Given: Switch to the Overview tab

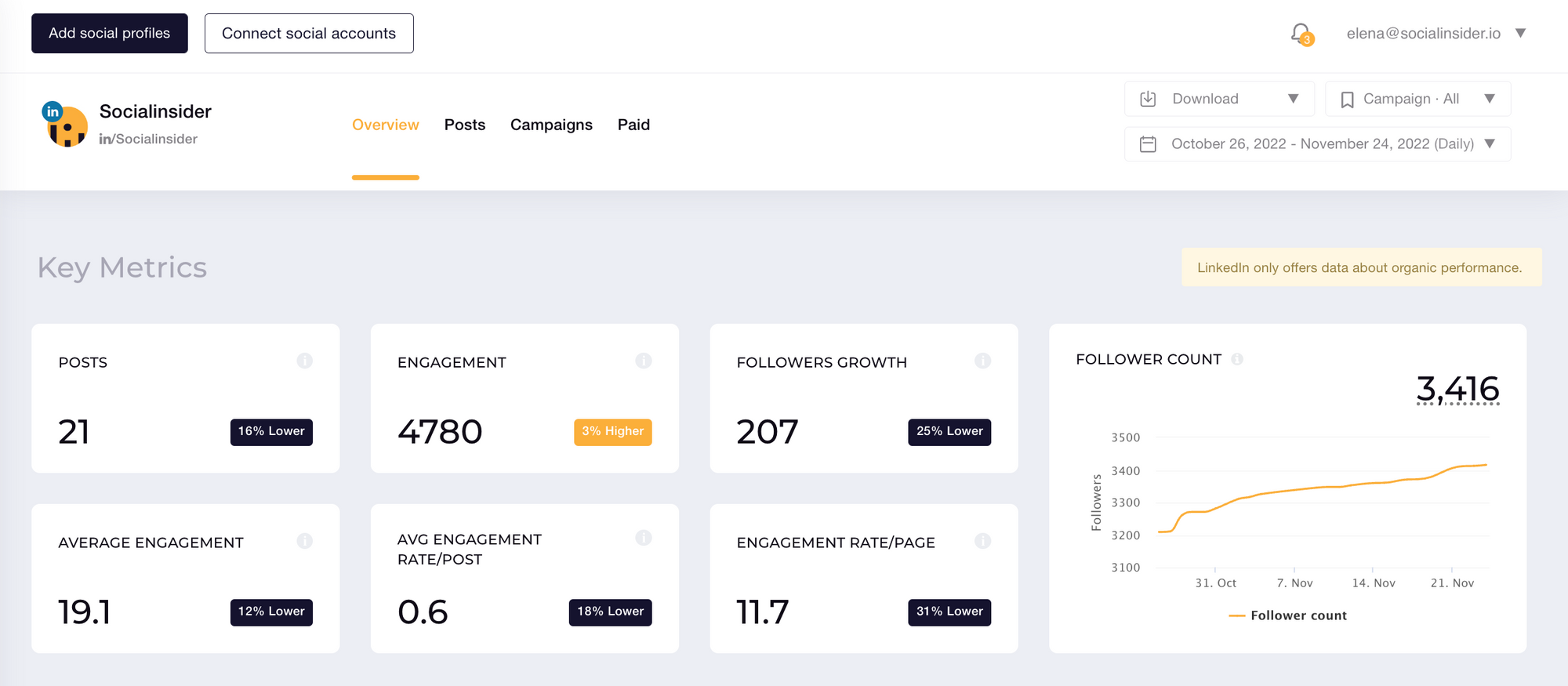Looking at the screenshot, I should (x=385, y=125).
